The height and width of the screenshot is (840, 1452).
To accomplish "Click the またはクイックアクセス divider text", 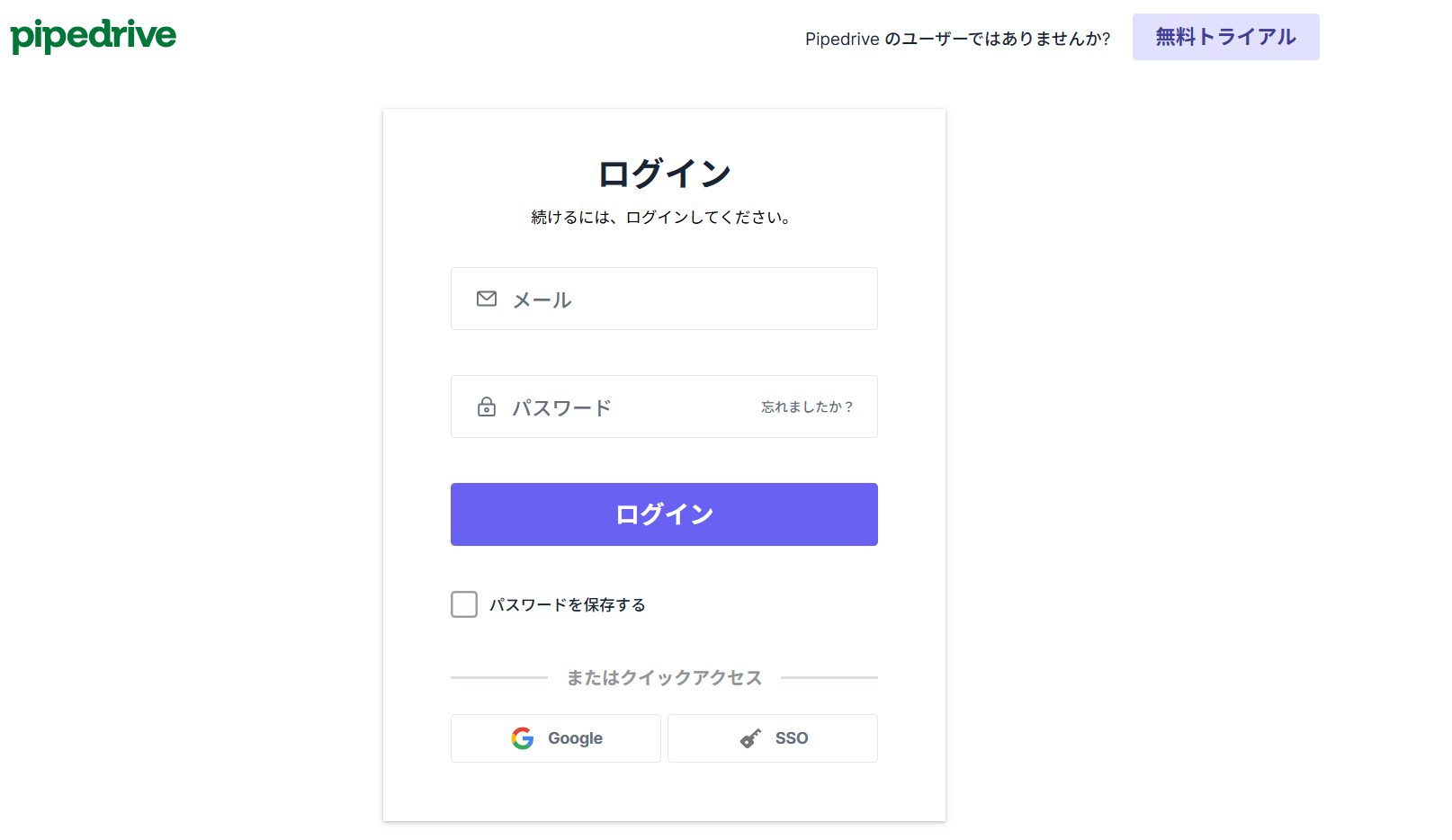I will click(x=664, y=677).
